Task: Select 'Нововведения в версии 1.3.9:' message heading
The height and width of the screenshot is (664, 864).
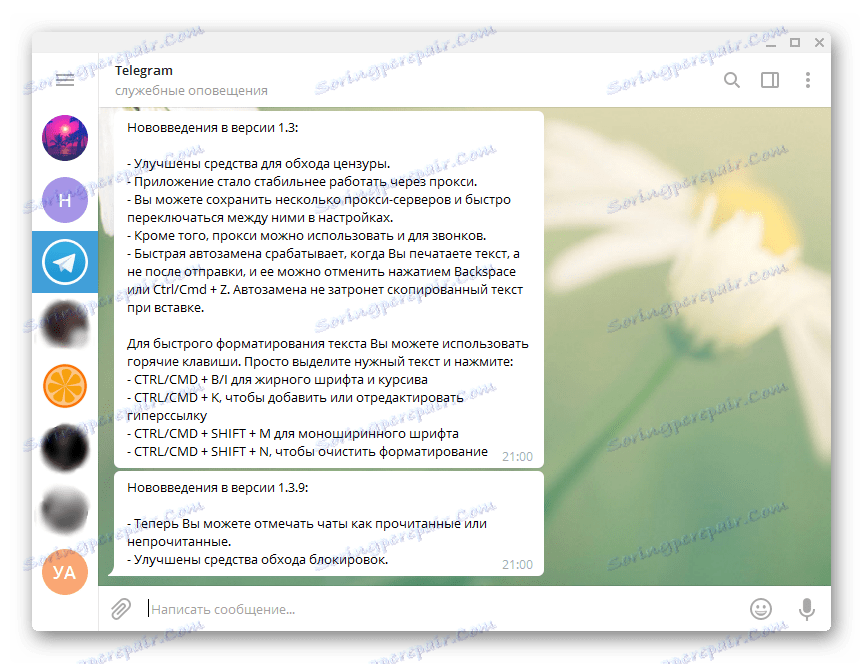Action: click(x=218, y=488)
